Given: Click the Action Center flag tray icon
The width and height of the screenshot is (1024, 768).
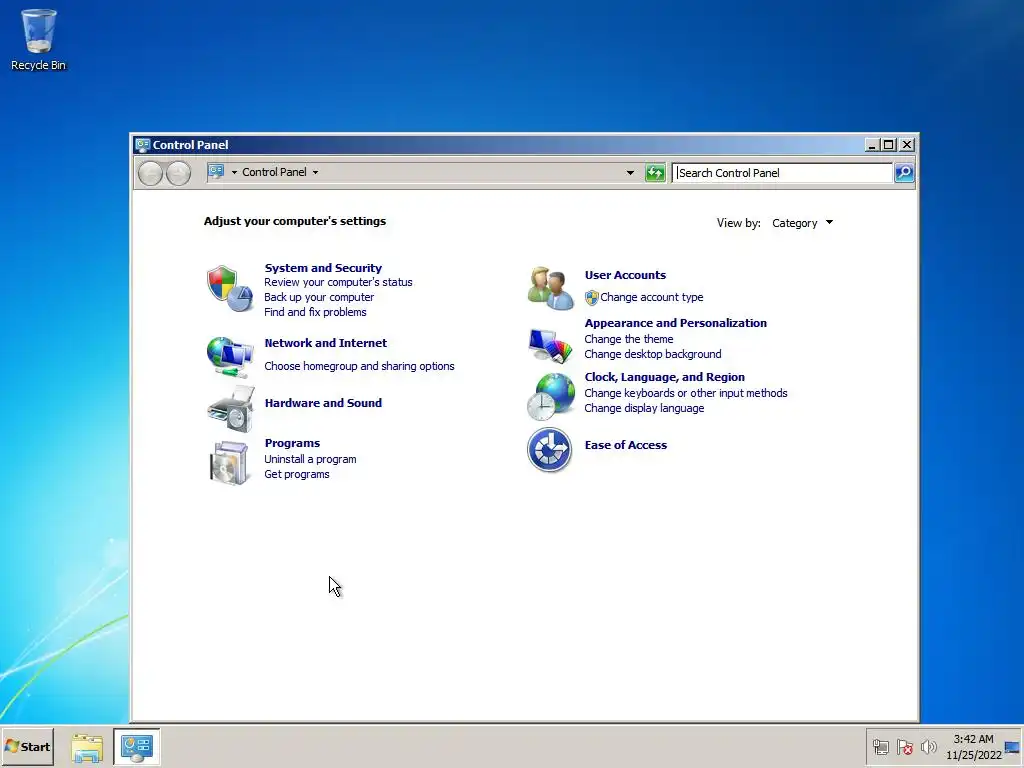Looking at the screenshot, I should point(904,746).
